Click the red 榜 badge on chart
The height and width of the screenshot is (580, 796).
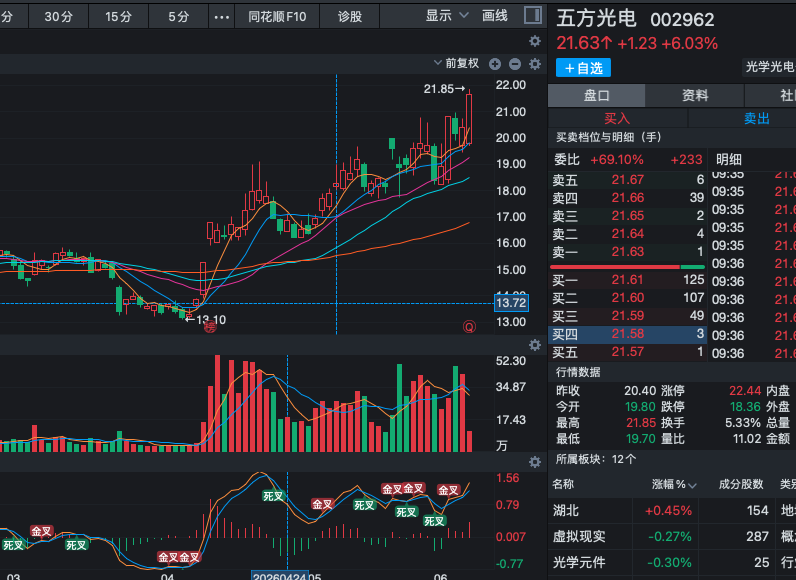pyautogui.click(x=210, y=327)
